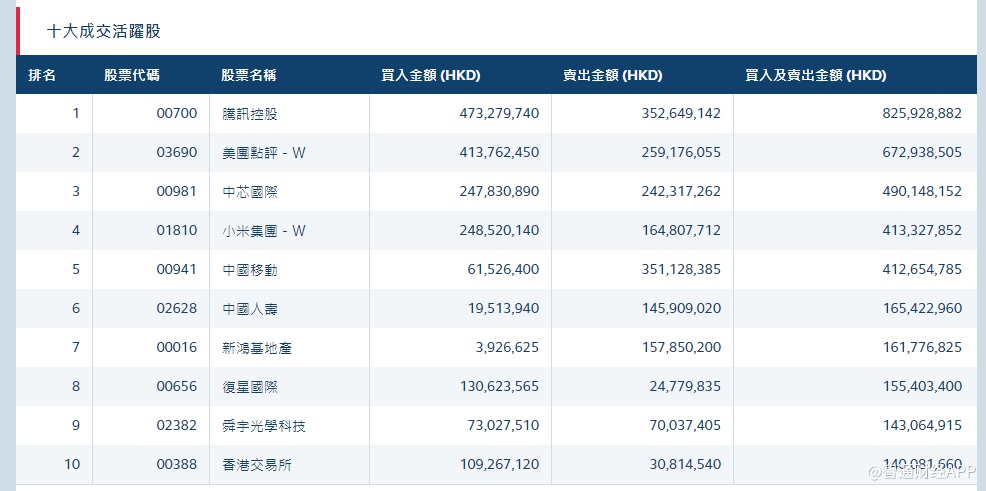Select the 中芯國際 stock name
The height and width of the screenshot is (491, 986).
tap(250, 192)
